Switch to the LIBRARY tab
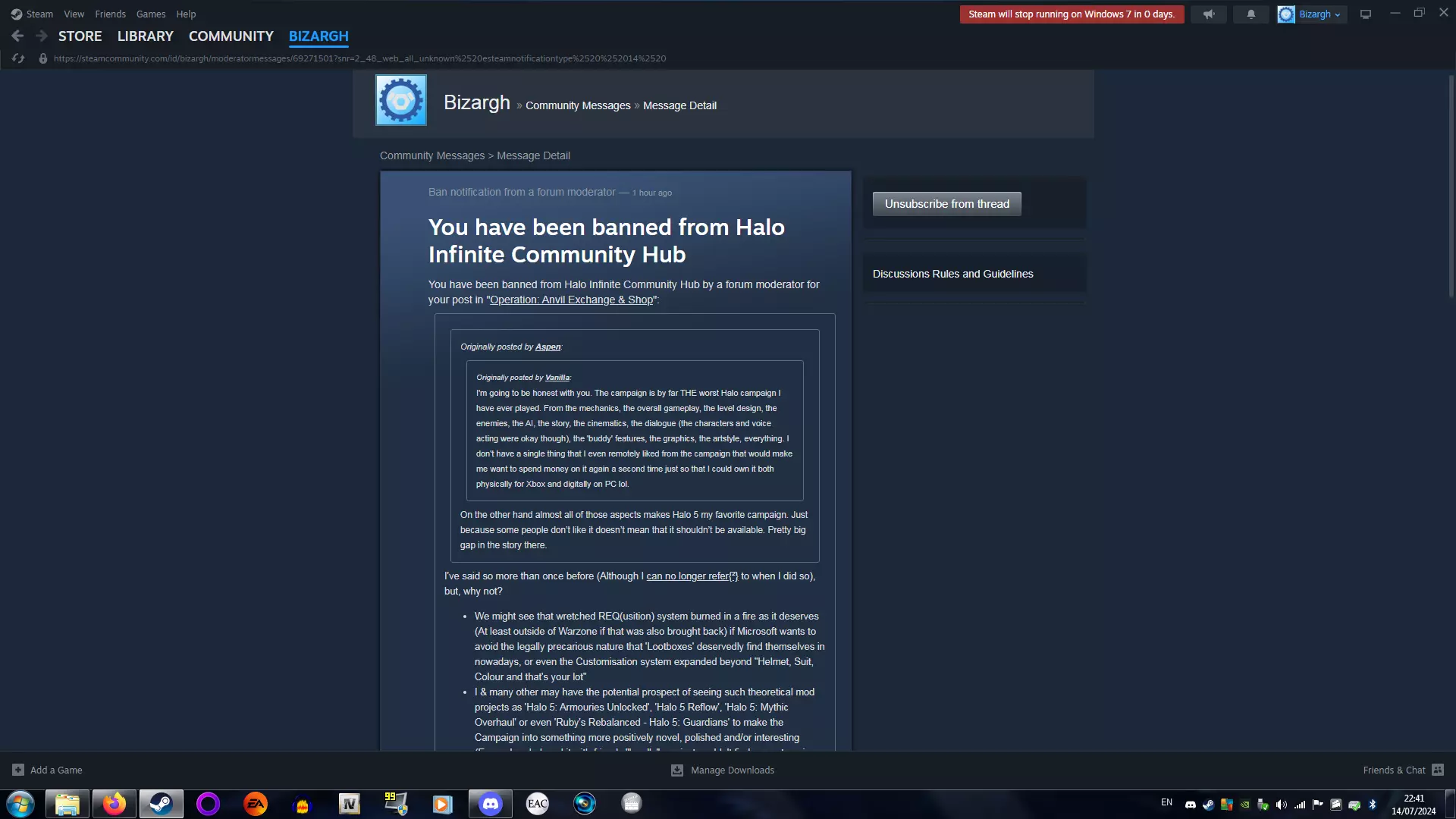 tap(145, 36)
